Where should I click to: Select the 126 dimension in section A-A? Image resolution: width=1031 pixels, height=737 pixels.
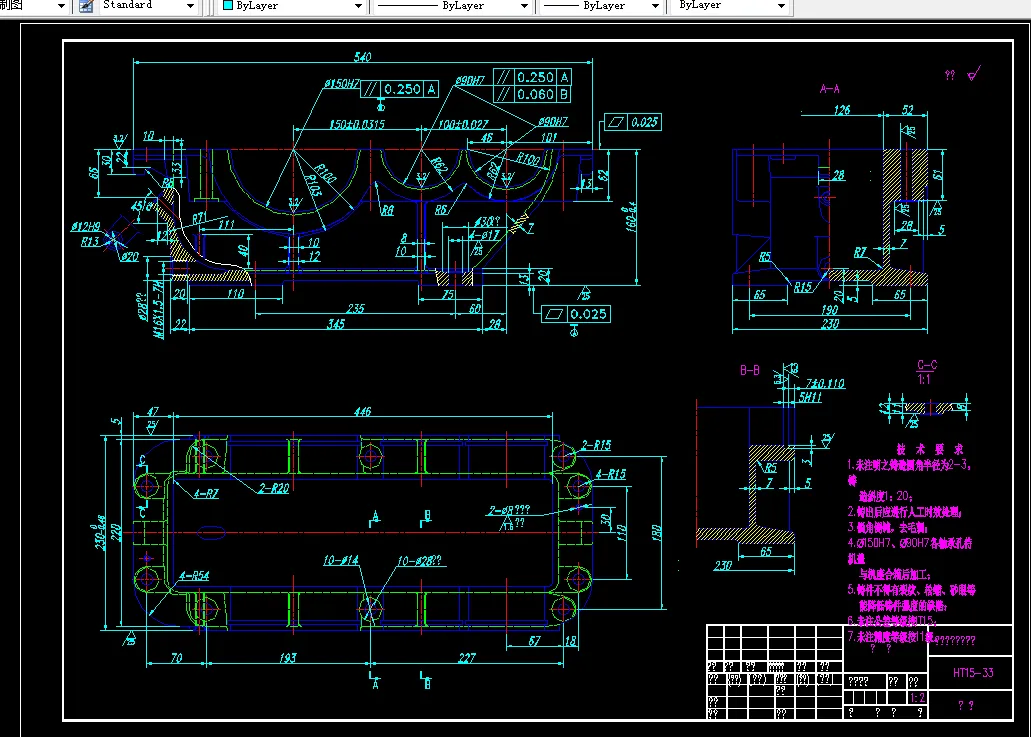(842, 110)
